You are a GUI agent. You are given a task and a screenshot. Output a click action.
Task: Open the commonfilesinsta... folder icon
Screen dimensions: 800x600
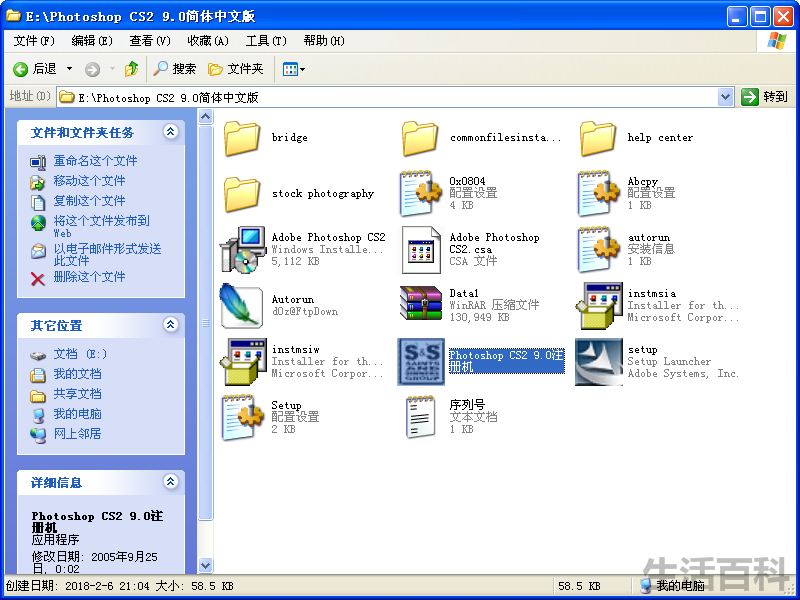[420, 138]
